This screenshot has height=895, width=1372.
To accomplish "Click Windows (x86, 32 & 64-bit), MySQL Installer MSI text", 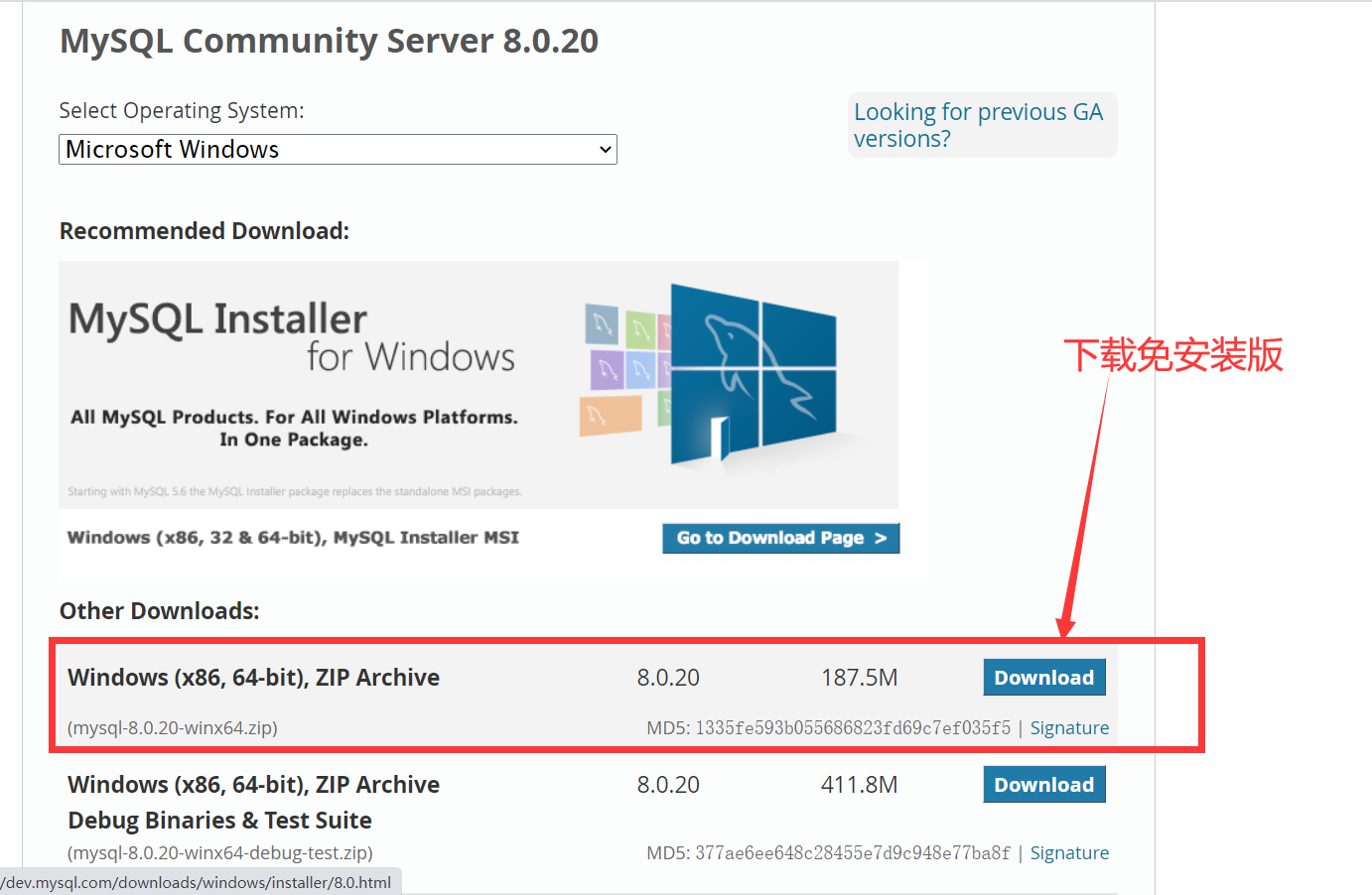I will [293, 538].
